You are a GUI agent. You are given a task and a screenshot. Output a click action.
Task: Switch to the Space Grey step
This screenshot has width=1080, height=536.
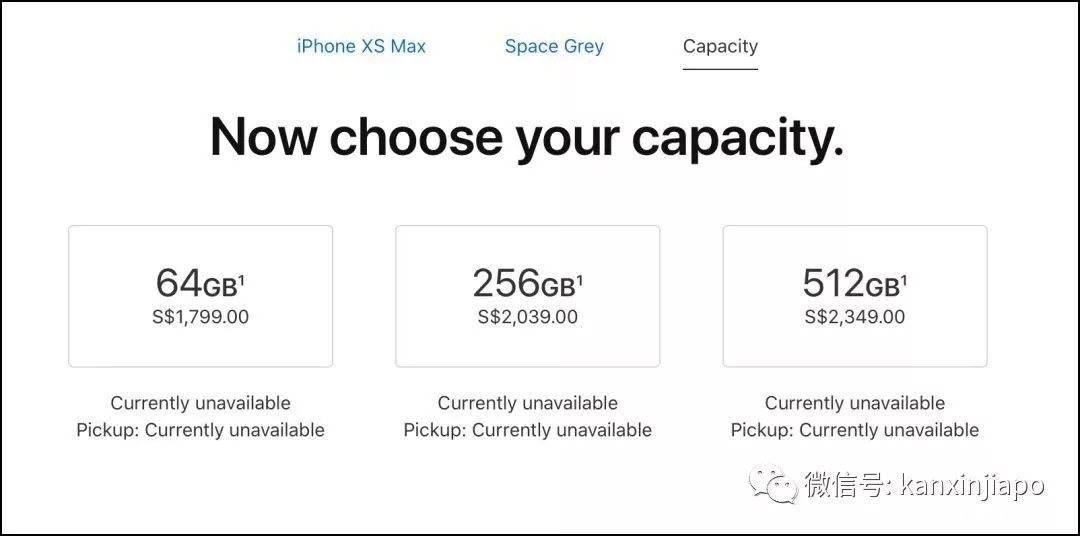tap(554, 46)
